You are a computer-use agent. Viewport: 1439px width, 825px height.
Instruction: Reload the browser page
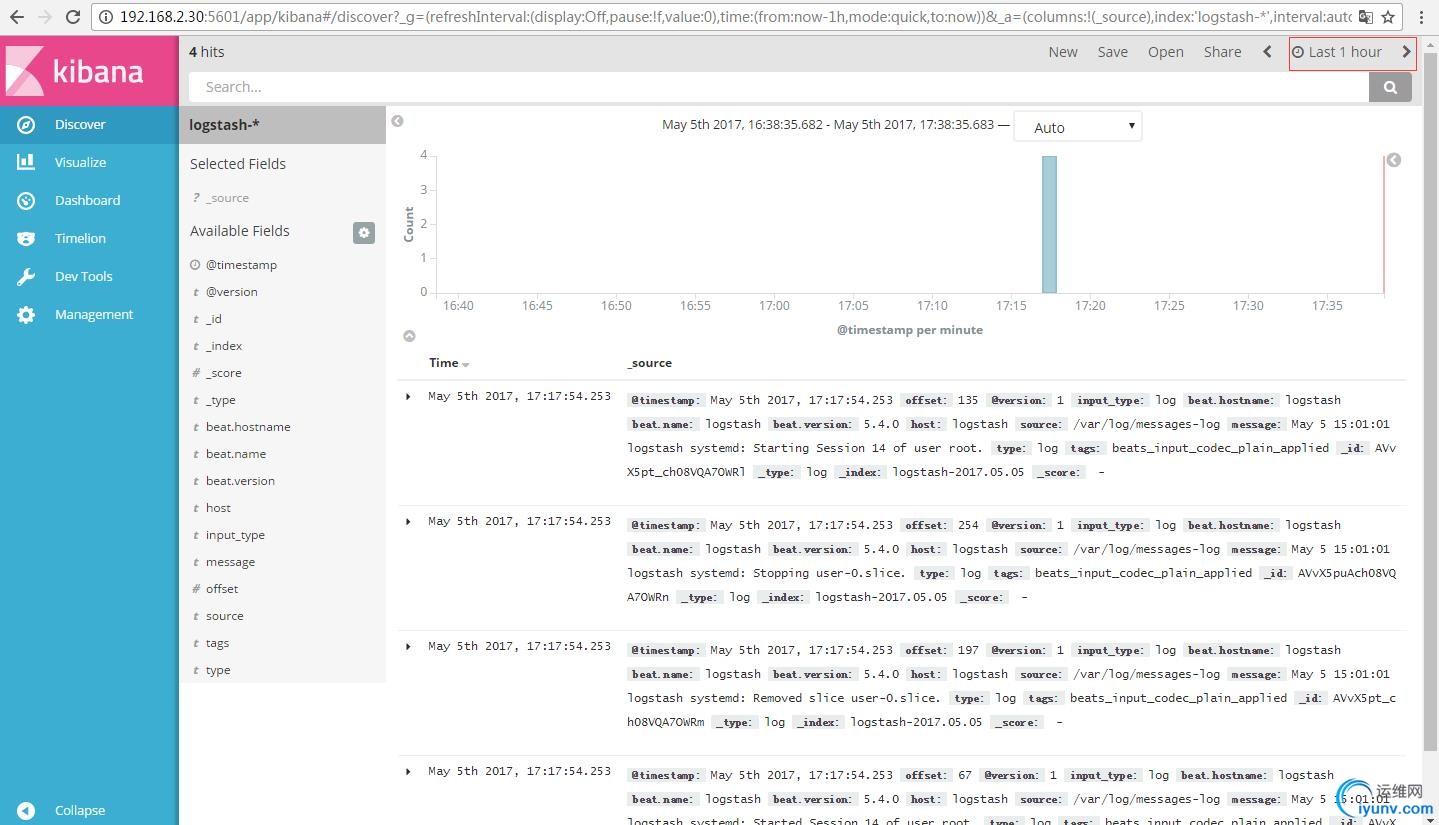[73, 17]
